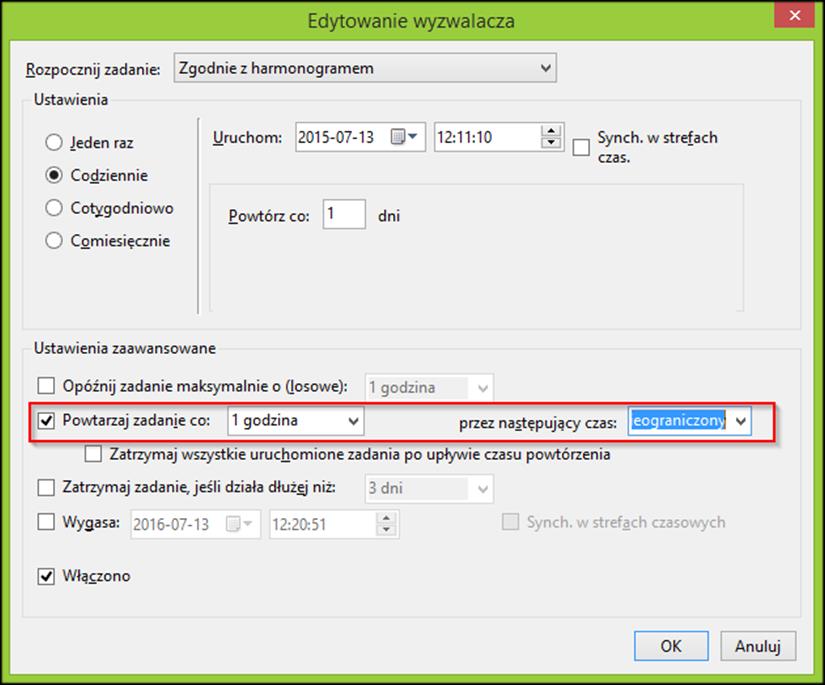Confirm the trigger with OK button

pos(671,646)
